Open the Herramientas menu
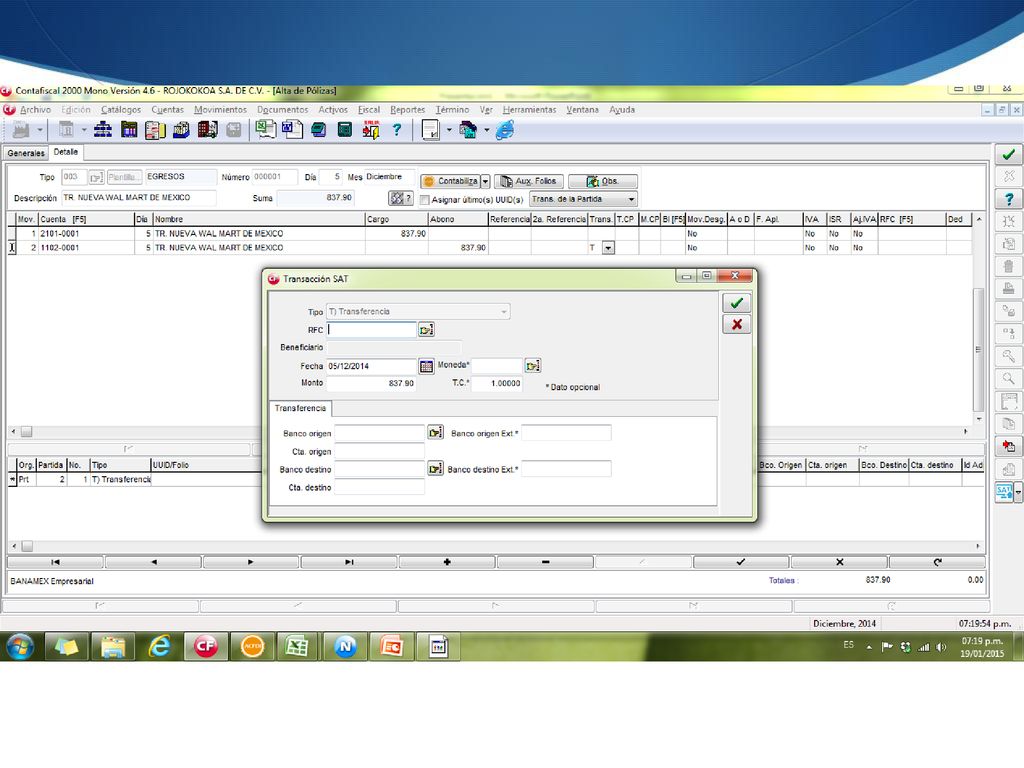 coord(529,110)
